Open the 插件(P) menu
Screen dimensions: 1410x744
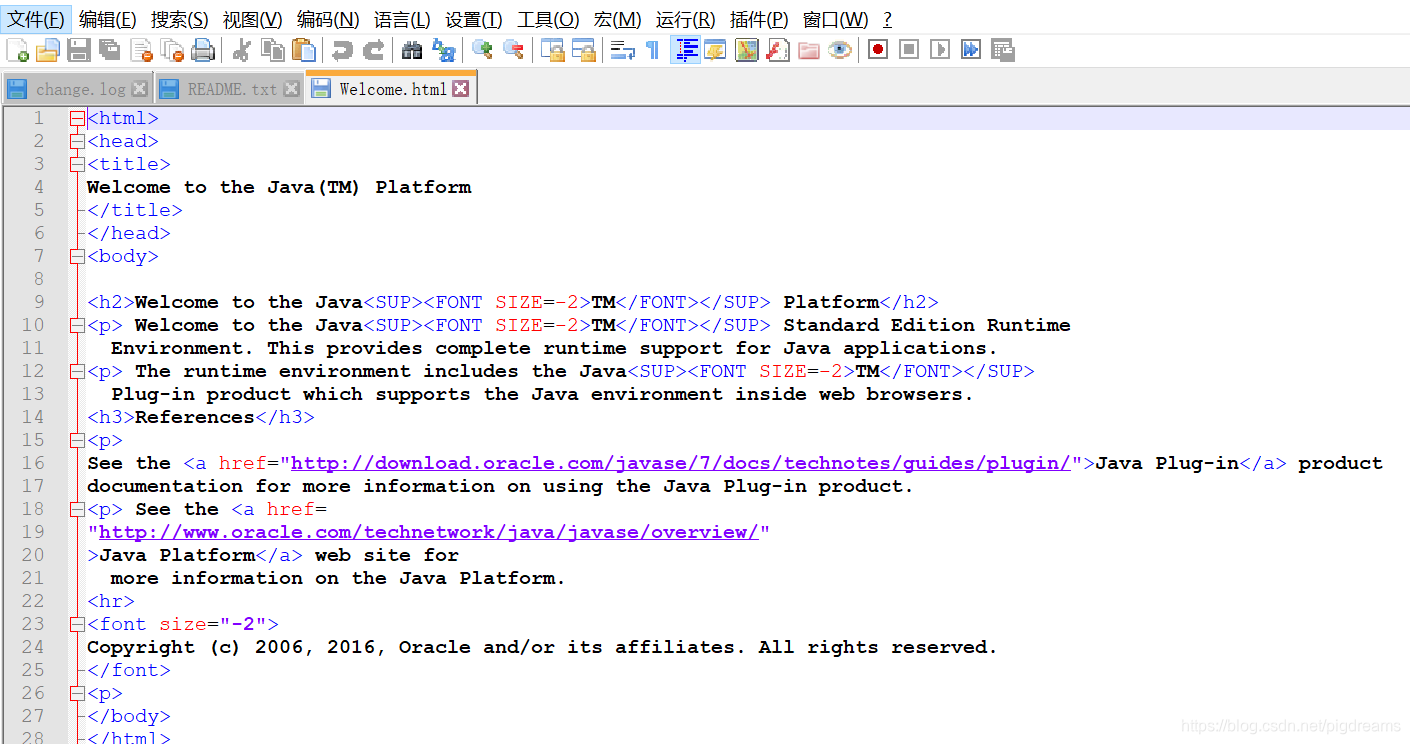(x=759, y=19)
